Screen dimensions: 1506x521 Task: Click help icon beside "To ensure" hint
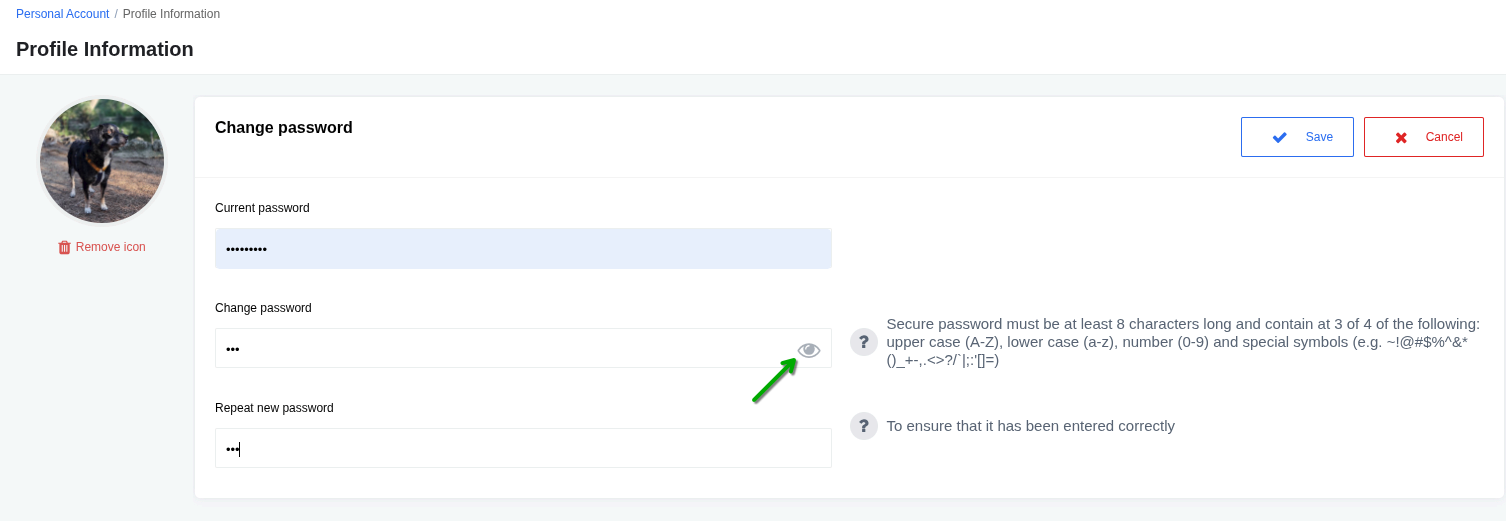[x=863, y=426]
